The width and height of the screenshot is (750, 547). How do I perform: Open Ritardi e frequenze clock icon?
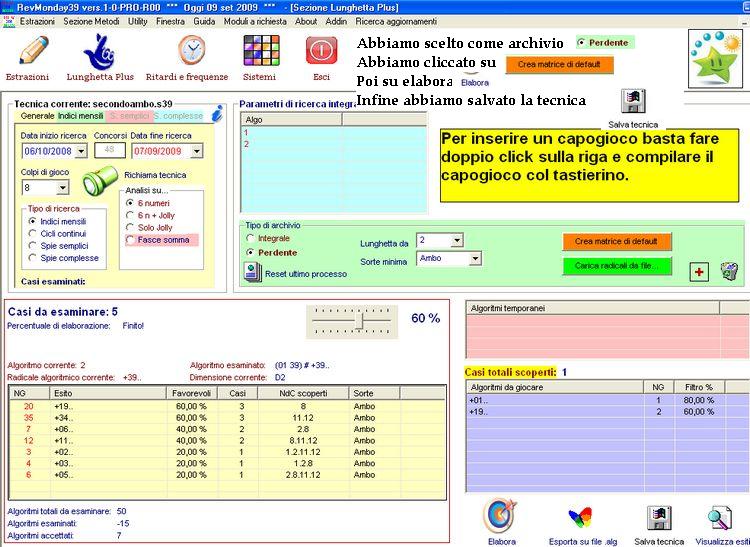click(192, 51)
